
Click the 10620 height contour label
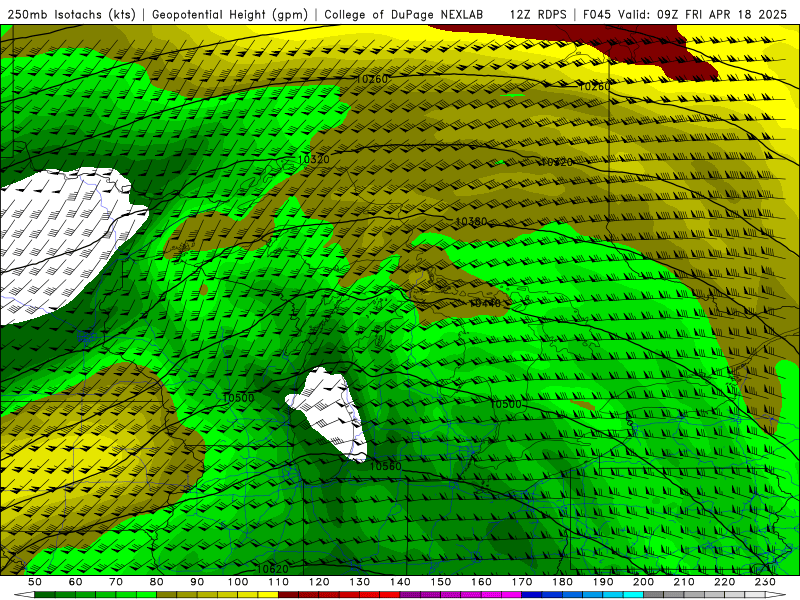point(272,568)
